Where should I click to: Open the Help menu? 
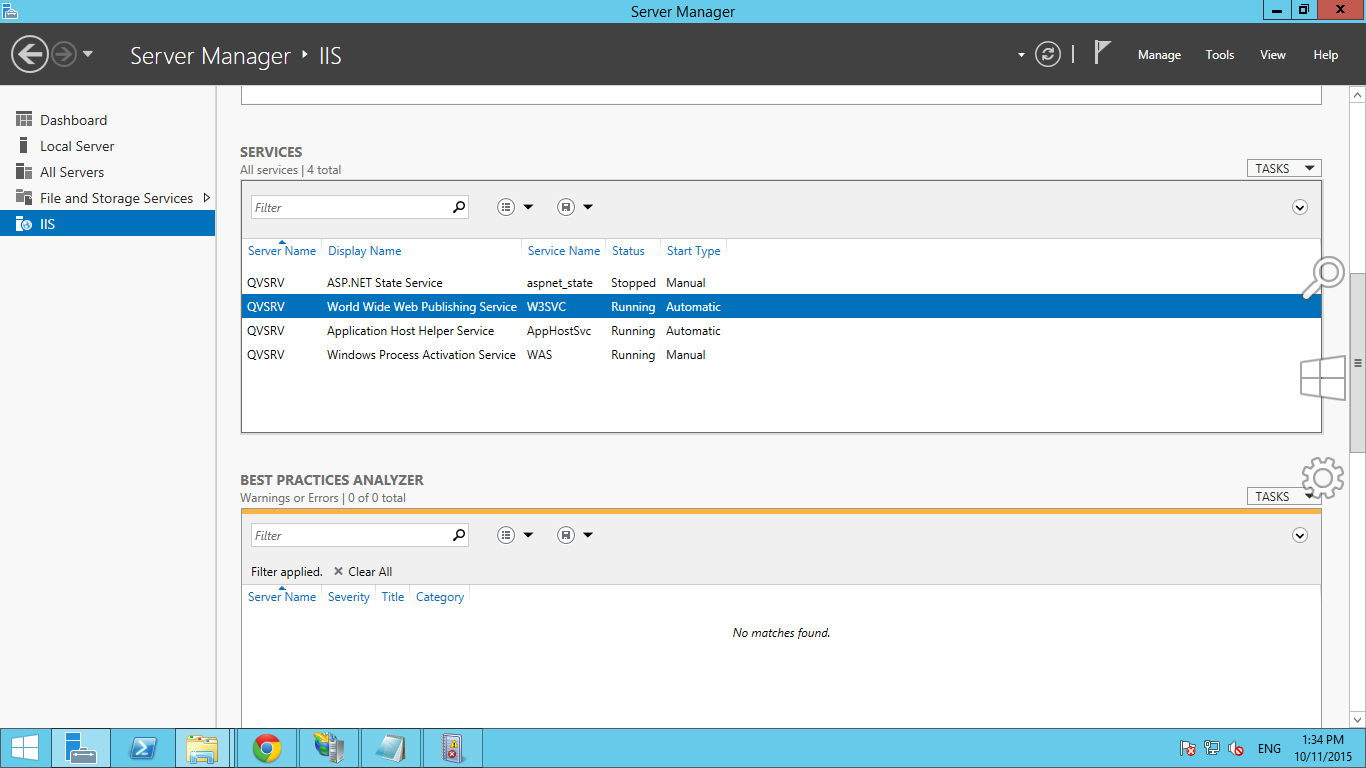click(x=1325, y=55)
